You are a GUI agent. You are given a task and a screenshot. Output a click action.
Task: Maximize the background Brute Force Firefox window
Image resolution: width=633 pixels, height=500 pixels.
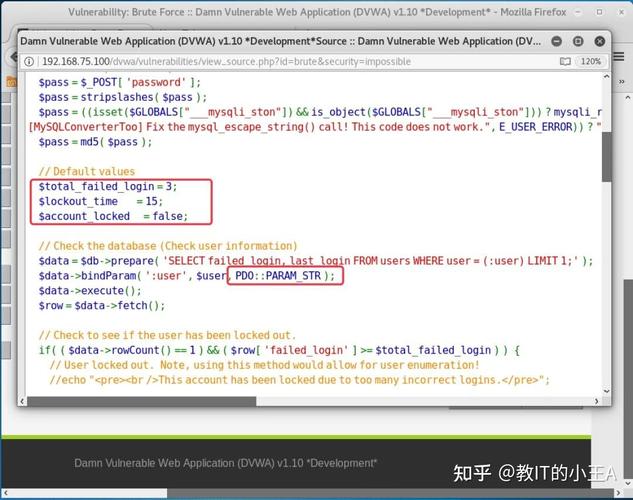pyautogui.click(x=600, y=13)
